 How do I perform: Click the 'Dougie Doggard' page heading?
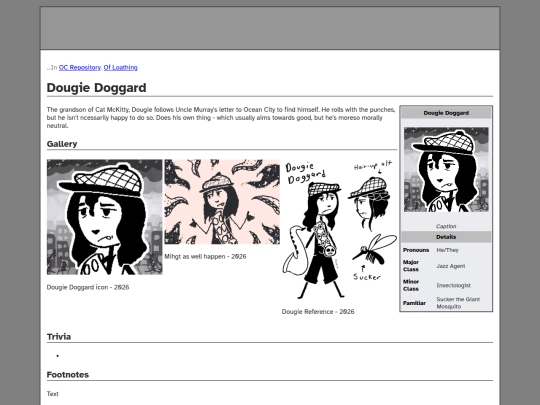coord(96,88)
